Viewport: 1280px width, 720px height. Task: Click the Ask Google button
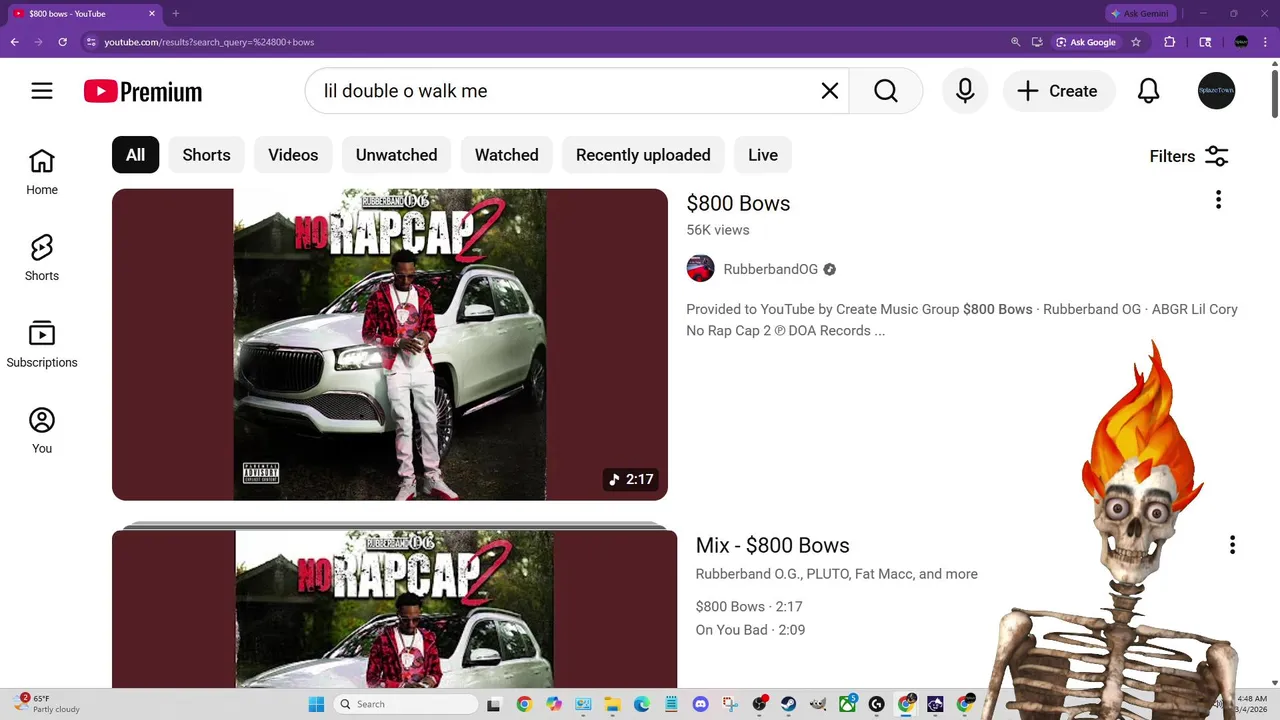(x=1086, y=42)
